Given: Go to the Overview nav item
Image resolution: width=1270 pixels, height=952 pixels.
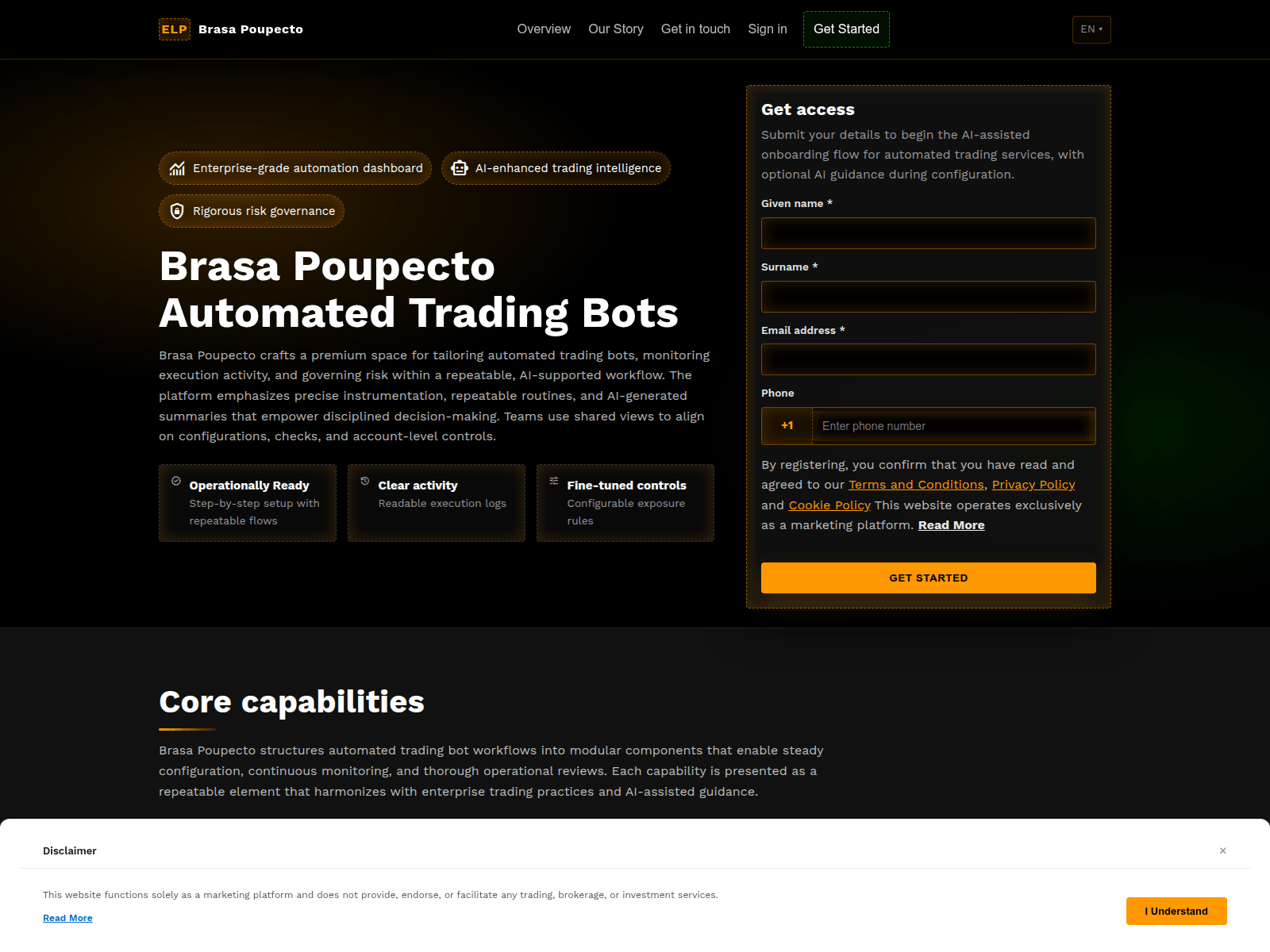Looking at the screenshot, I should [x=544, y=29].
